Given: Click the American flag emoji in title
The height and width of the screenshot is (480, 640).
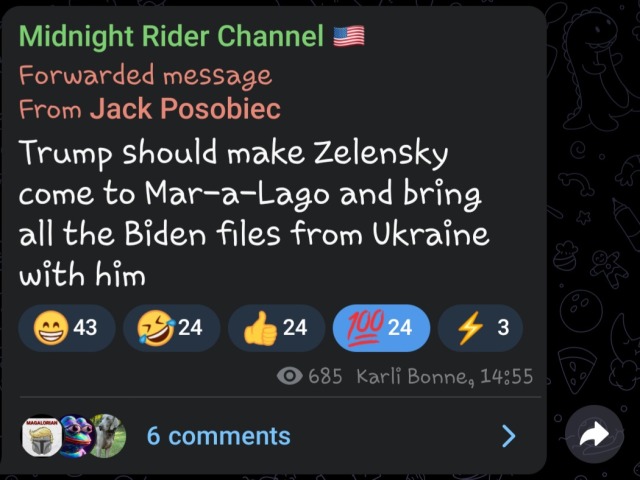Looking at the screenshot, I should point(349,36).
